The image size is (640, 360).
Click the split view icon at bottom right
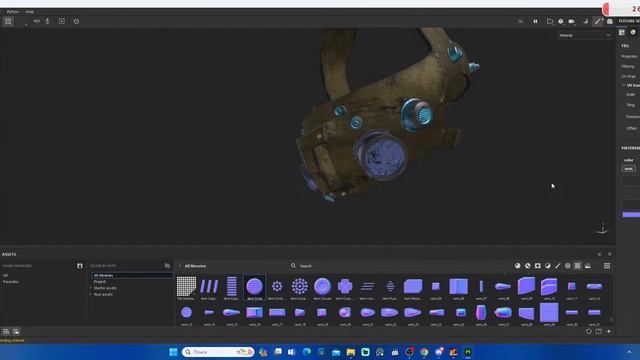point(599,331)
